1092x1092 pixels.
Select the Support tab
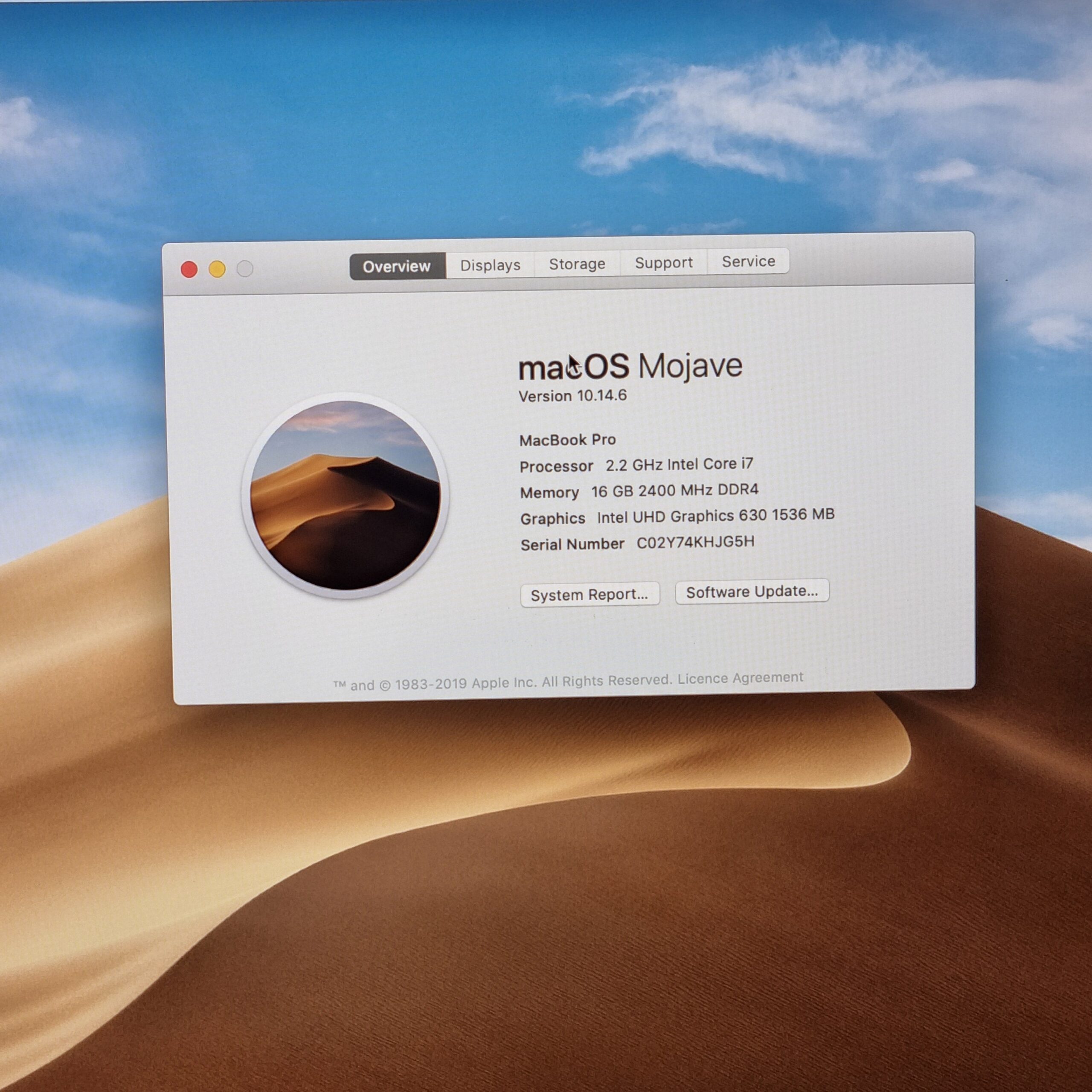664,263
